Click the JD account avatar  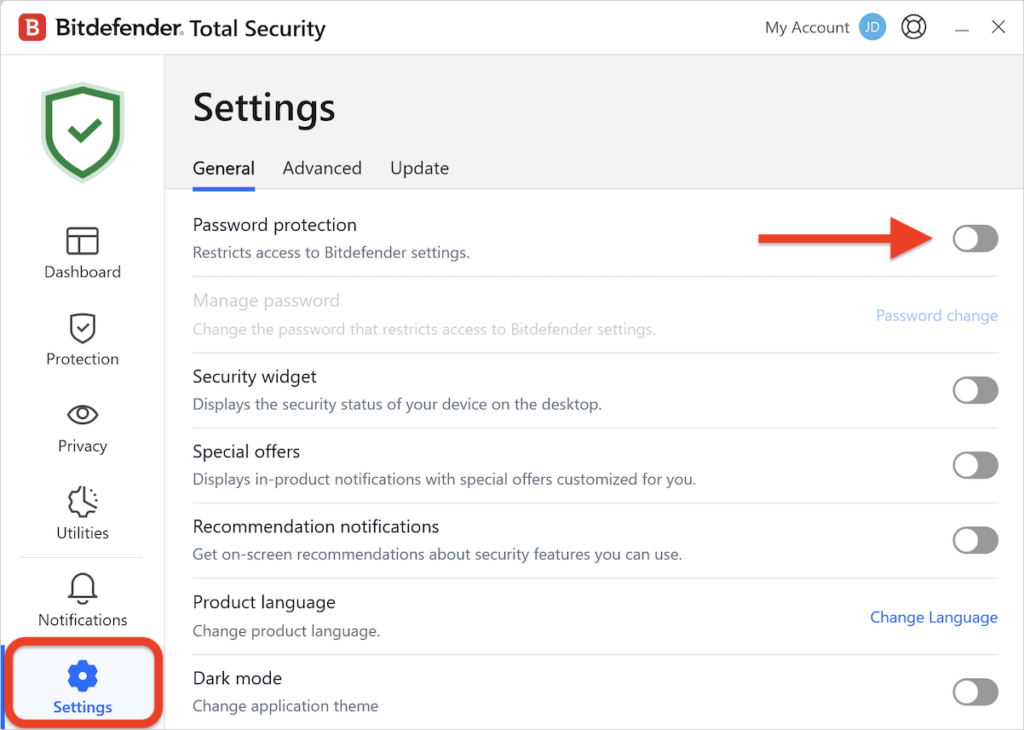click(x=871, y=27)
